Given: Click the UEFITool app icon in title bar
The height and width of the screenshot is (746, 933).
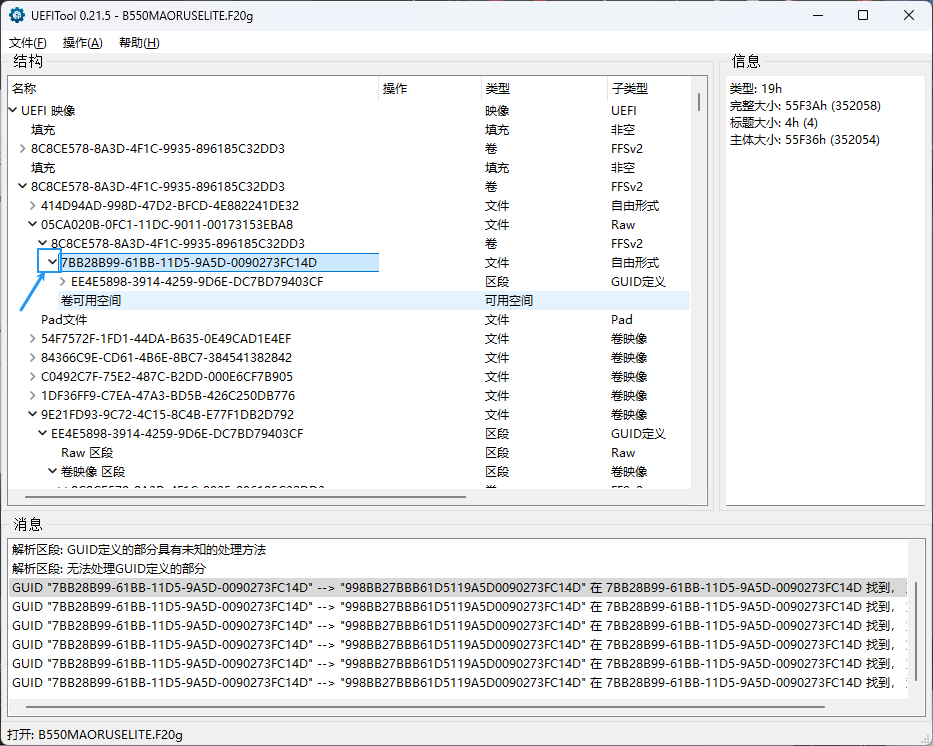Looking at the screenshot, I should tap(17, 16).
